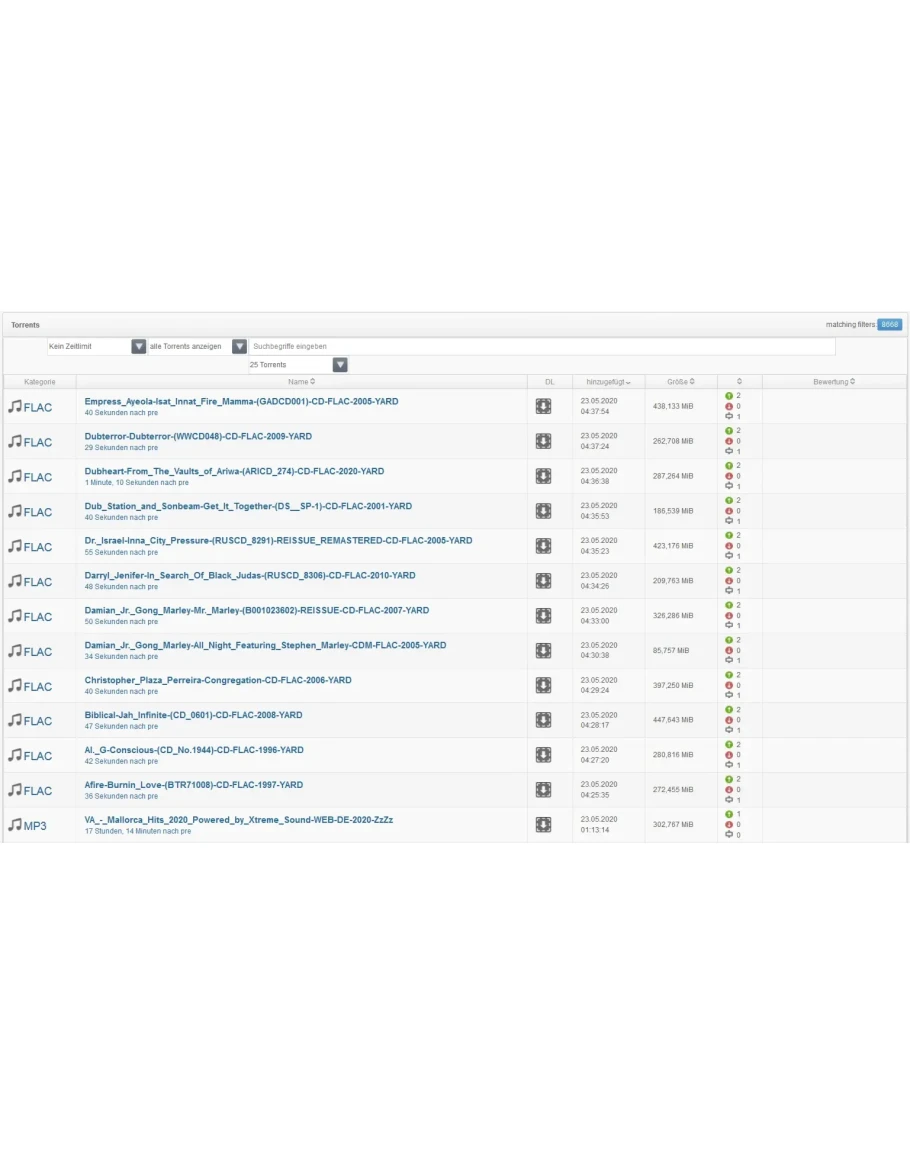Click the download icon for Afire-Burnin_Love
The height and width of the screenshot is (1155, 910).
coord(543,790)
